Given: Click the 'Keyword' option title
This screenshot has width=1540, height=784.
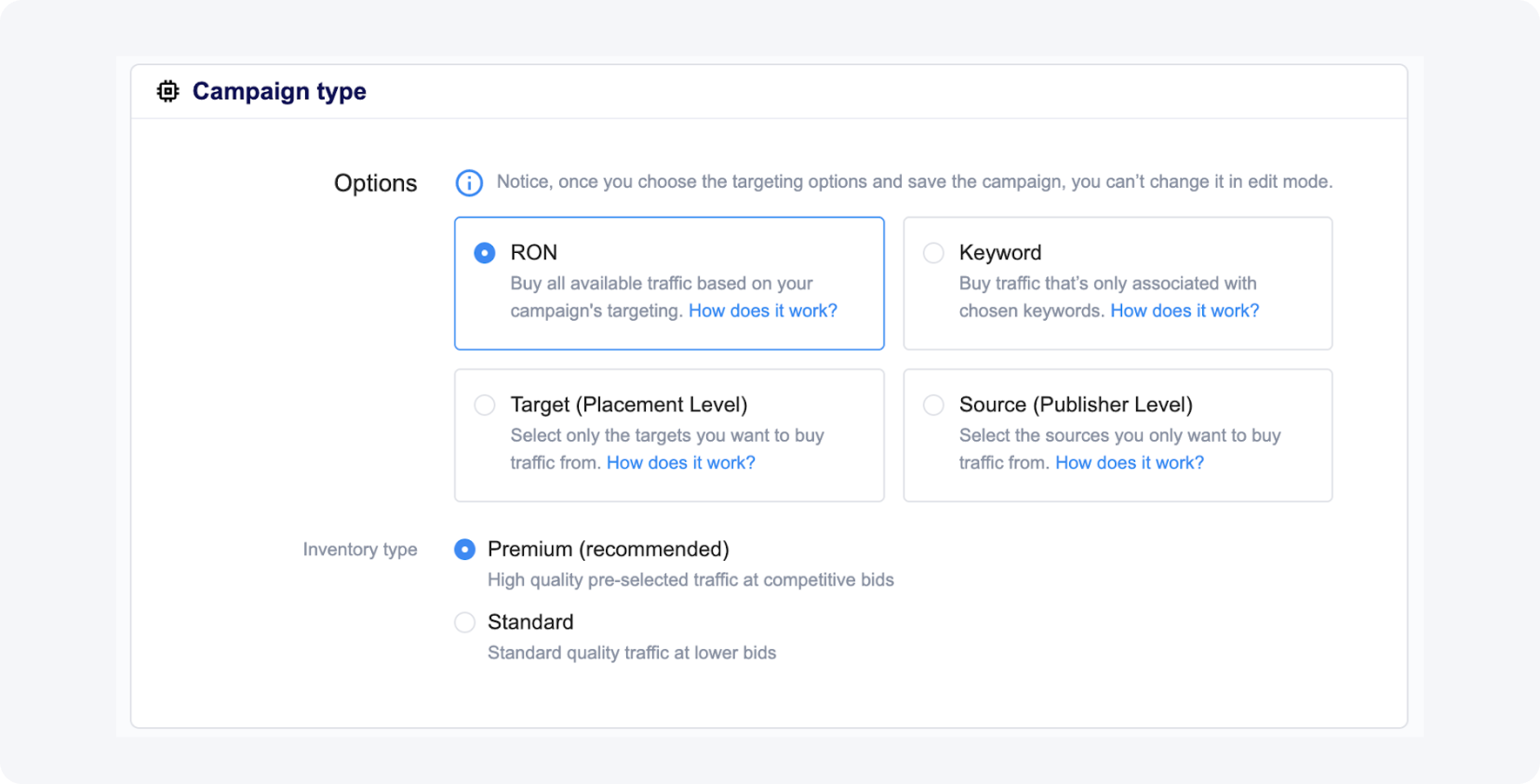Looking at the screenshot, I should (x=1000, y=253).
